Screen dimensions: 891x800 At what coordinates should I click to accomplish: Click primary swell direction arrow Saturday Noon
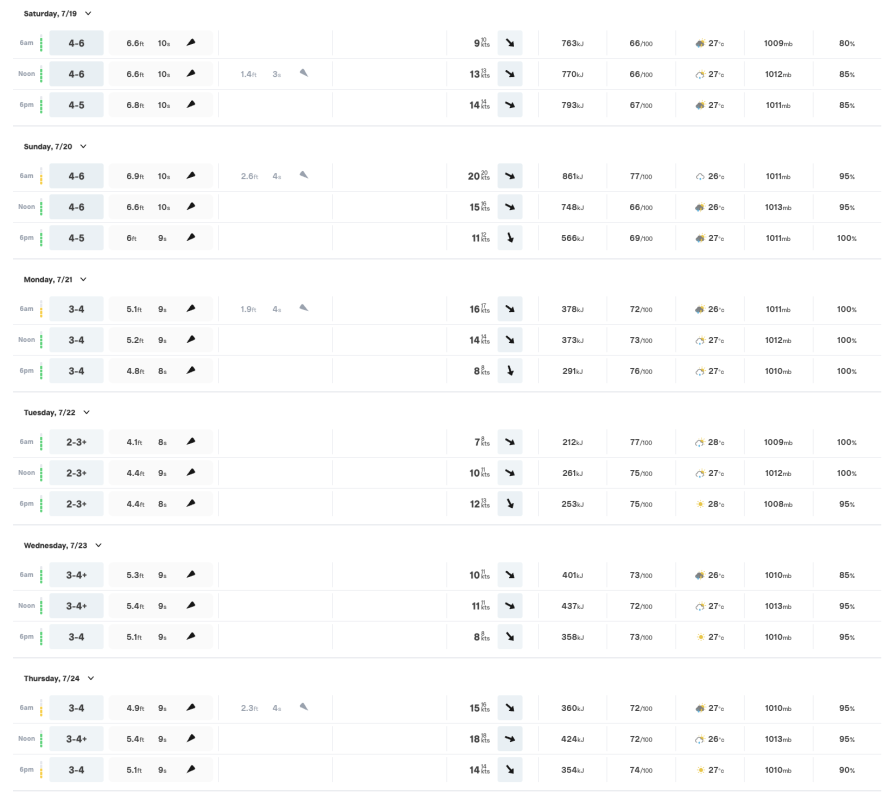pos(191,74)
